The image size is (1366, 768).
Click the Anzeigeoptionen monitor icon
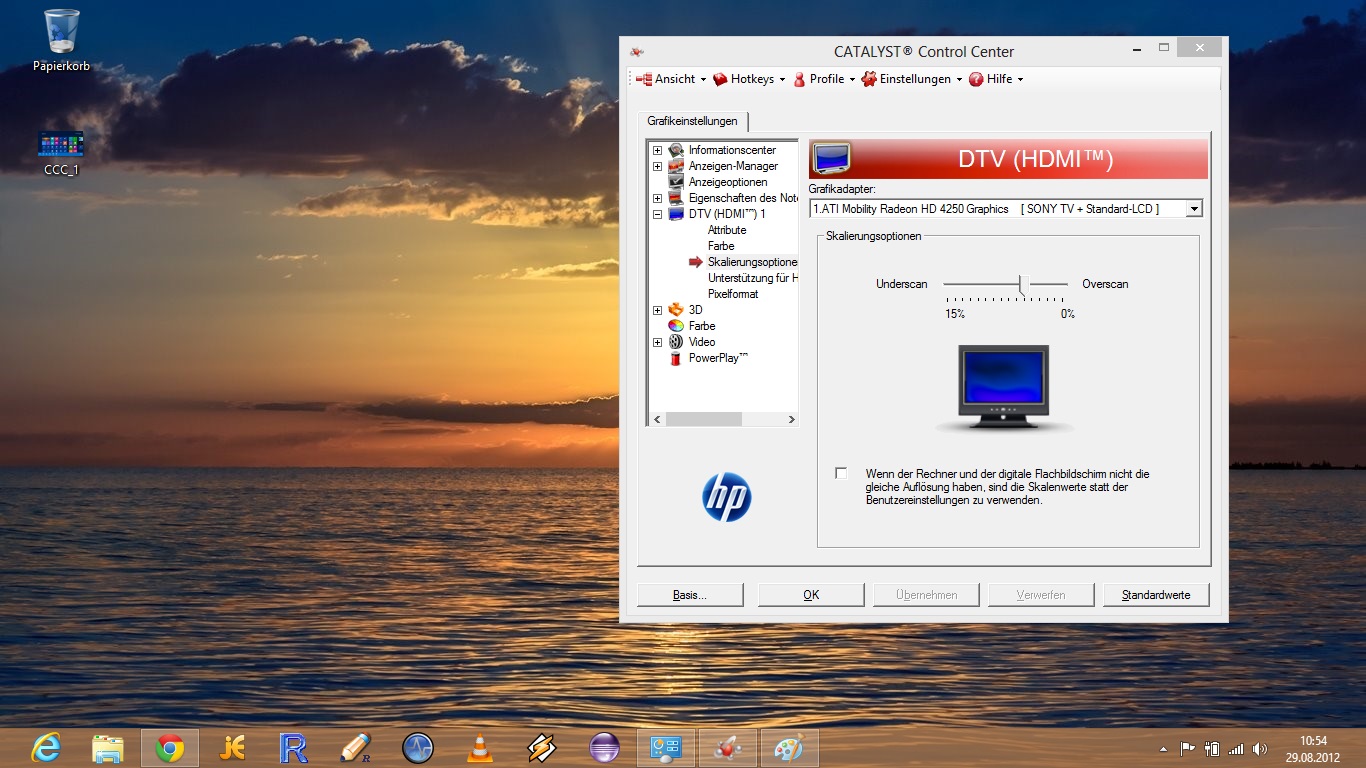coord(676,182)
